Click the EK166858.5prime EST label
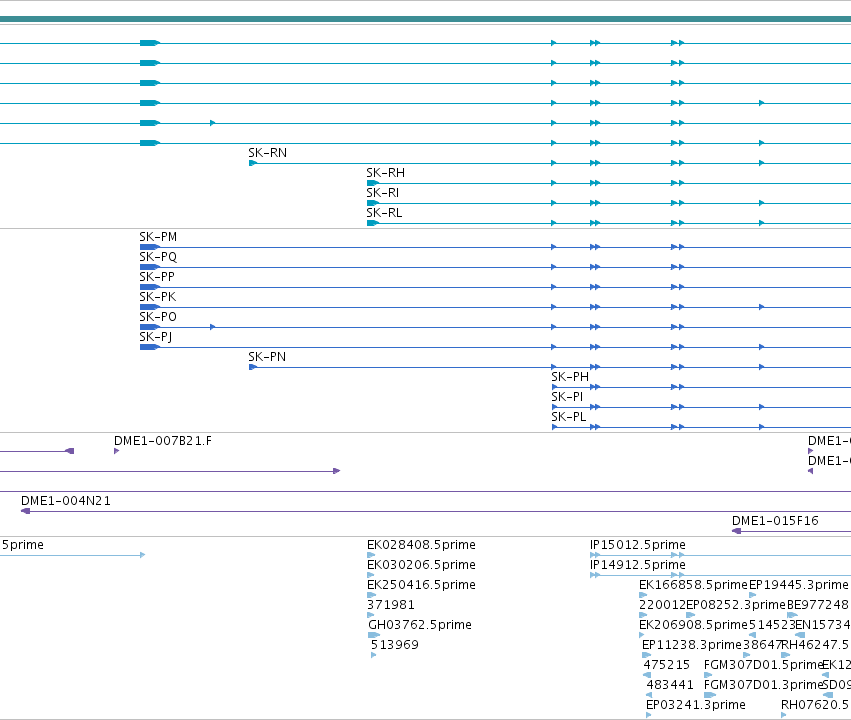Viewport: 851px width, 720px height. click(693, 585)
